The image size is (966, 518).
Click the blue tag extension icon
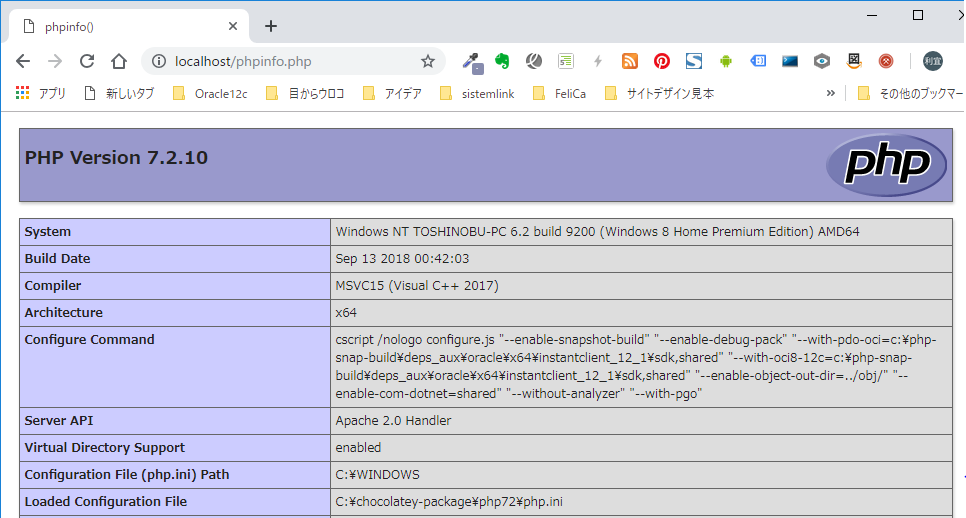point(758,61)
